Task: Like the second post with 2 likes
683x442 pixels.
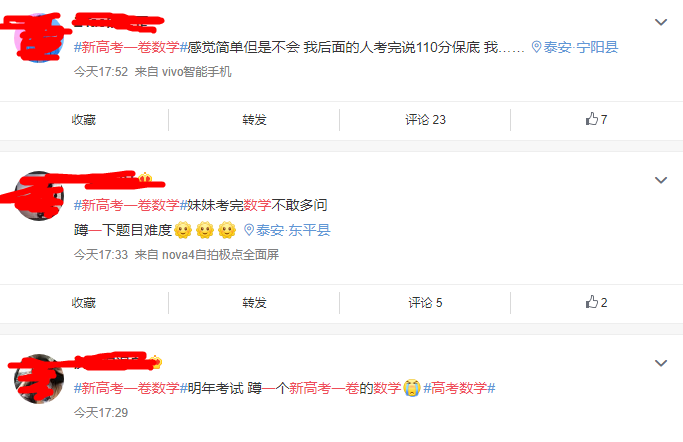Action: [x=596, y=302]
